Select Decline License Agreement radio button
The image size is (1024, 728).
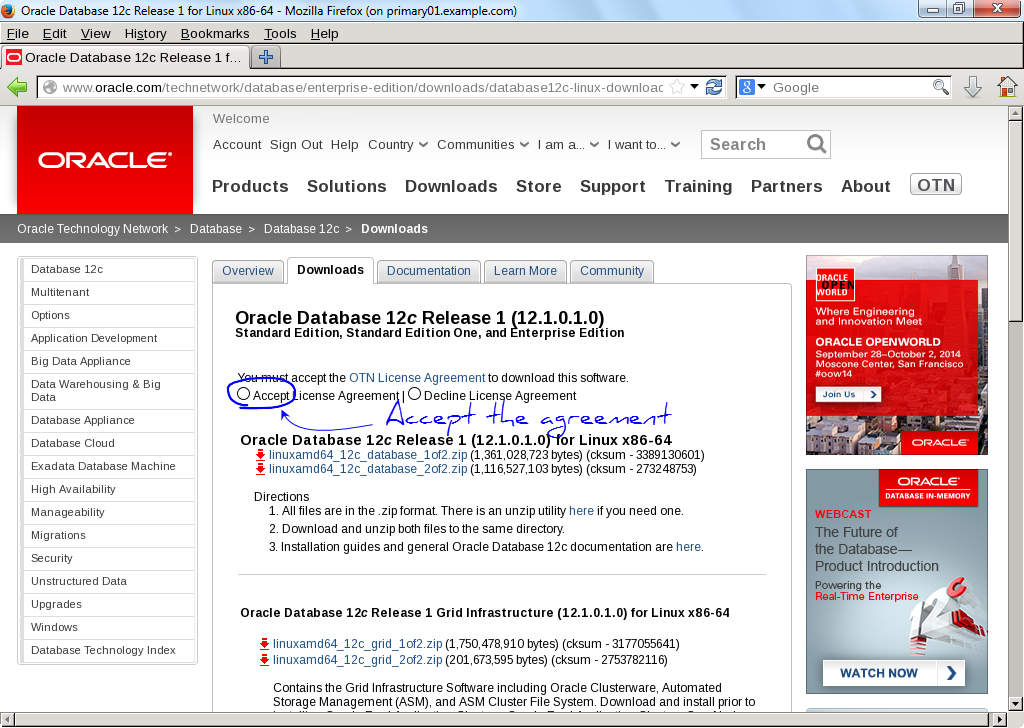[x=415, y=394]
